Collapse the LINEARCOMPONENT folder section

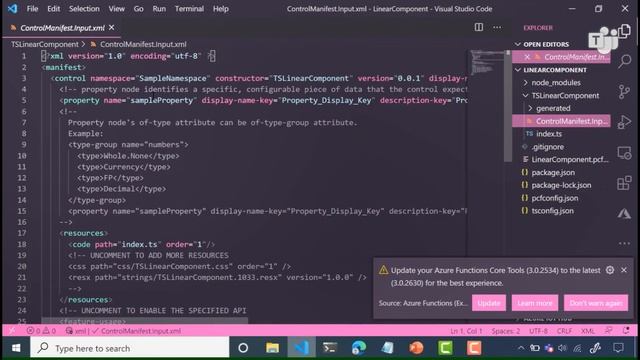518,70
